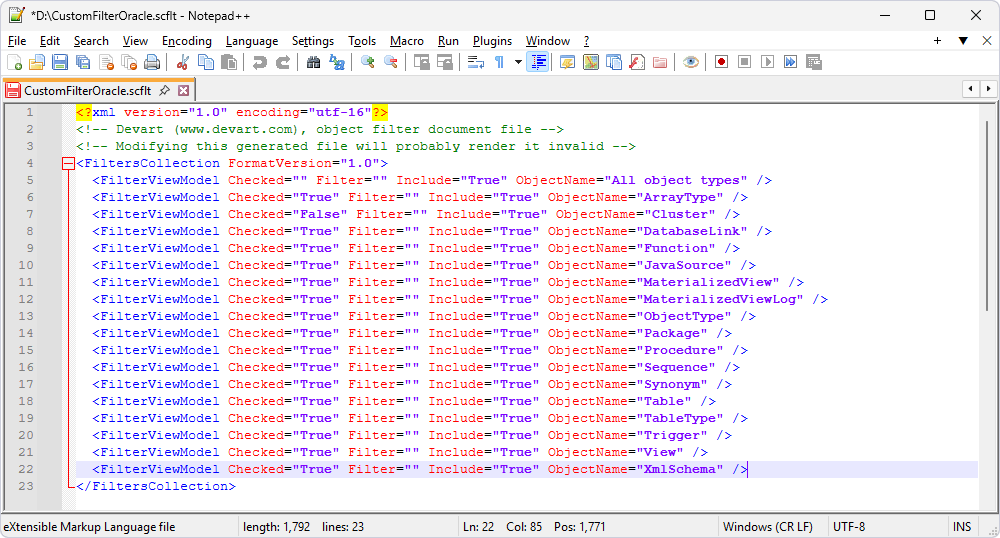Start recording a macro
Screen dimensions: 1000x538
(x=721, y=62)
